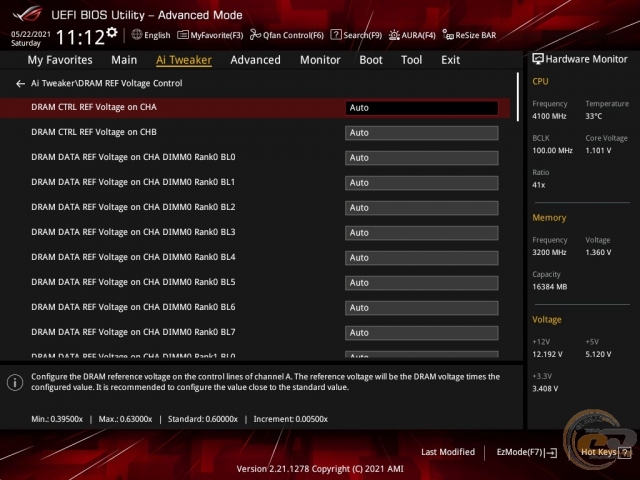Open MyFavorite(F3) panel

coord(210,35)
